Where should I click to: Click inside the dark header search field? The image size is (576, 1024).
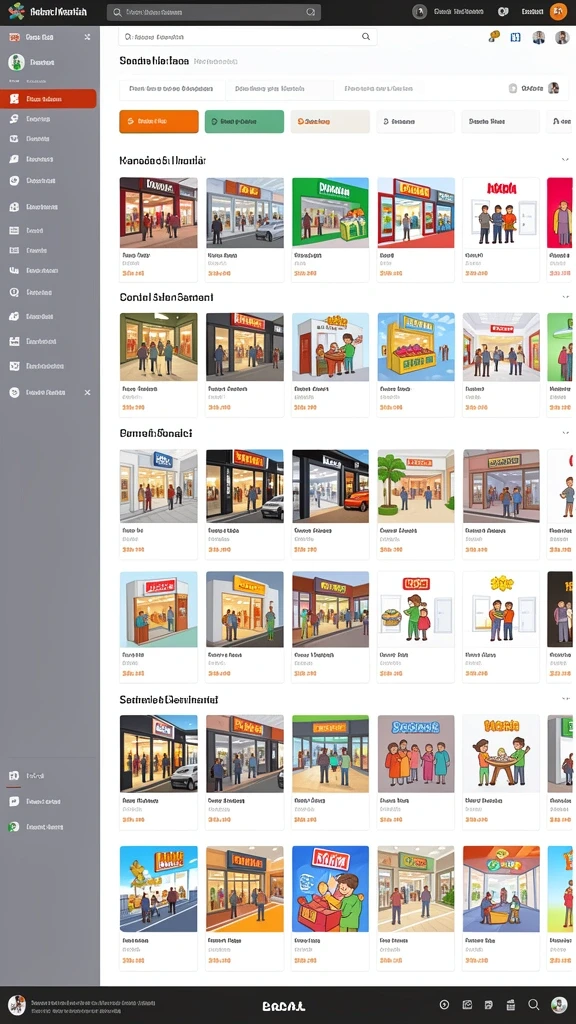(x=214, y=12)
